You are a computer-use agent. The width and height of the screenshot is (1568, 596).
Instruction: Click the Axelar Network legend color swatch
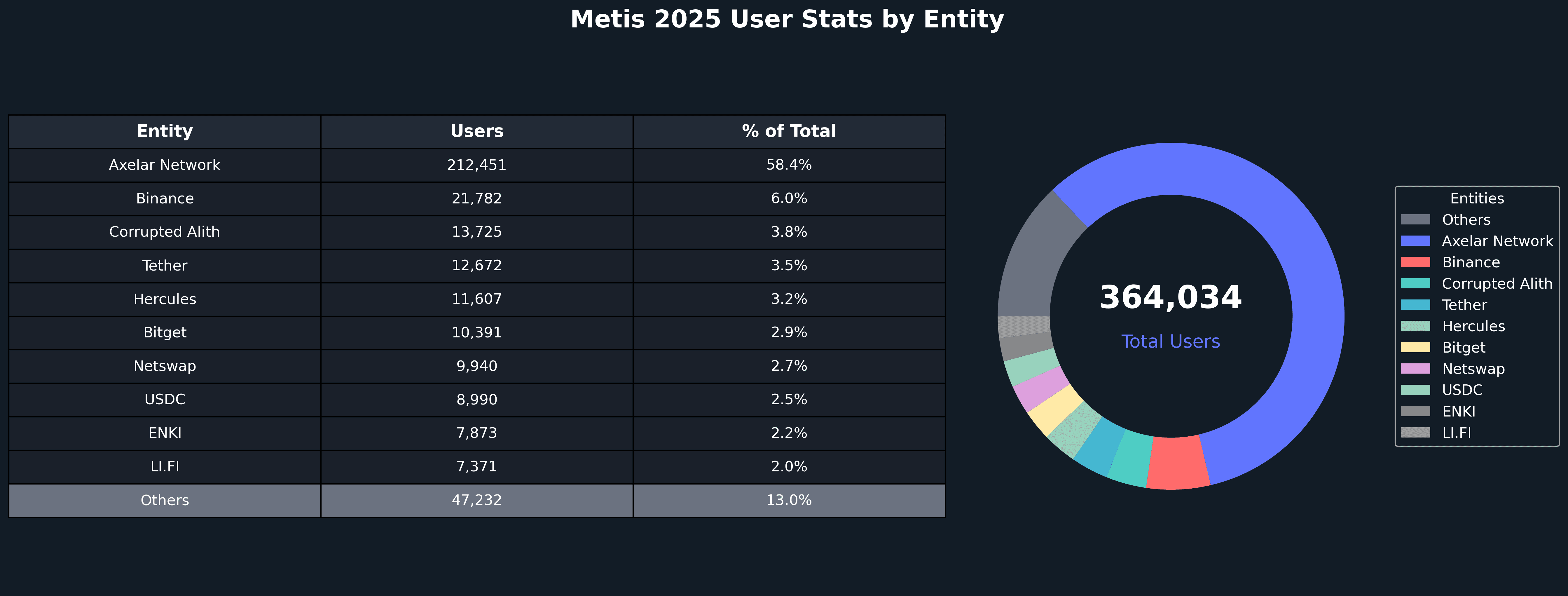click(1415, 241)
